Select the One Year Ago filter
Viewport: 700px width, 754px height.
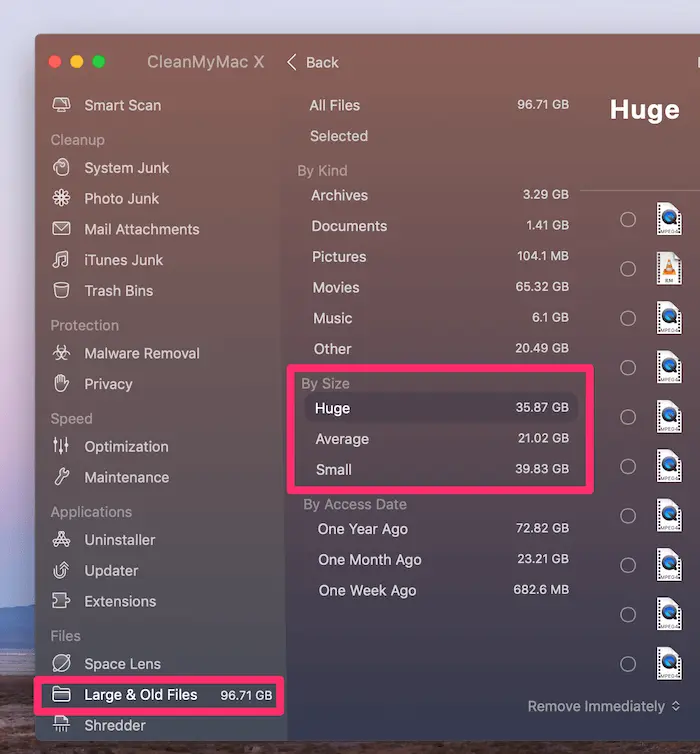click(362, 529)
